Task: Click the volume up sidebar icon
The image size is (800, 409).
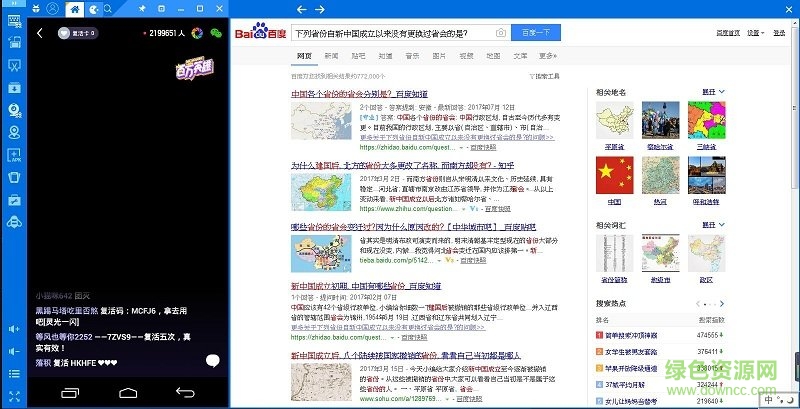Action: [x=15, y=329]
